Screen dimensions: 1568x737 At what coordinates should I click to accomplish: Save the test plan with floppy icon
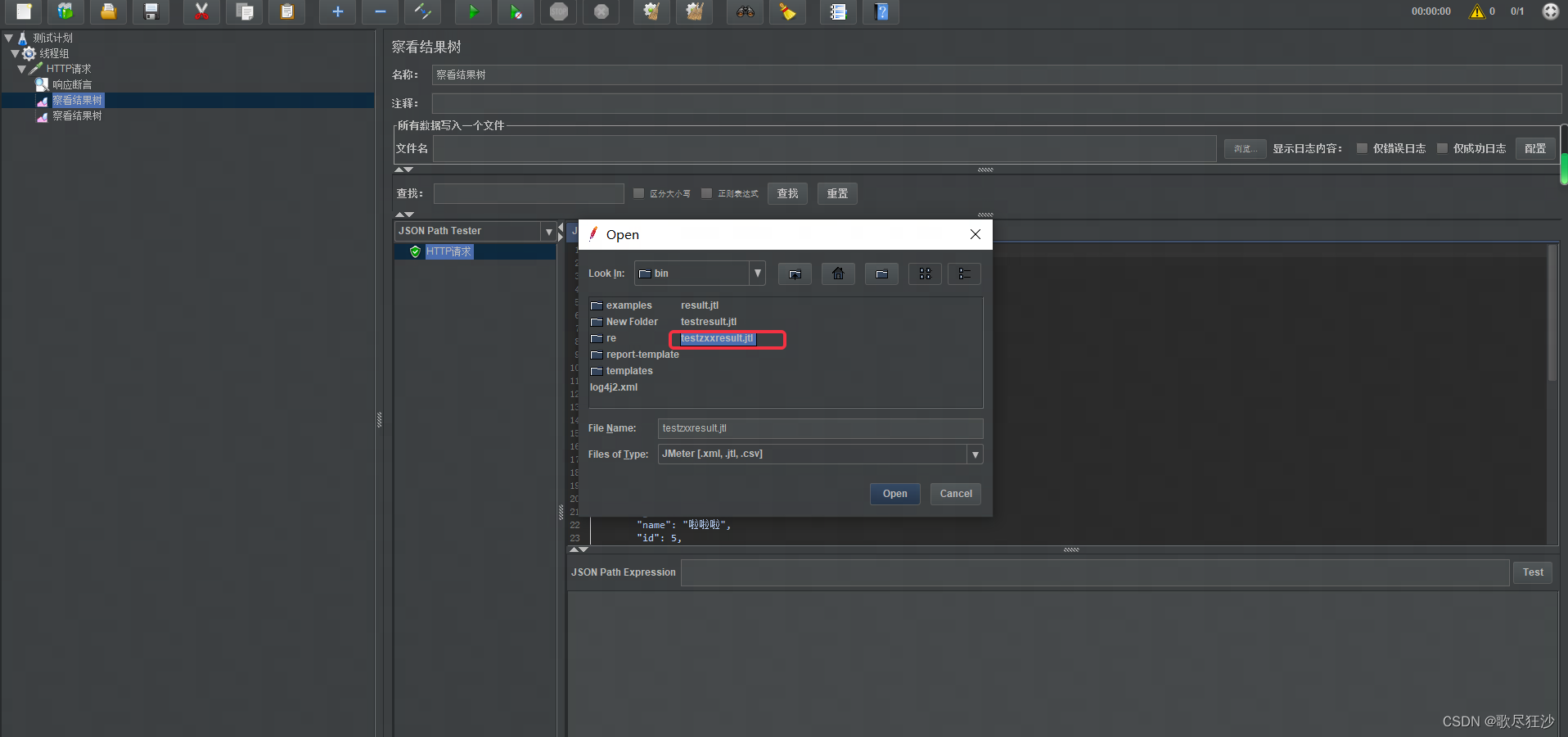[151, 11]
